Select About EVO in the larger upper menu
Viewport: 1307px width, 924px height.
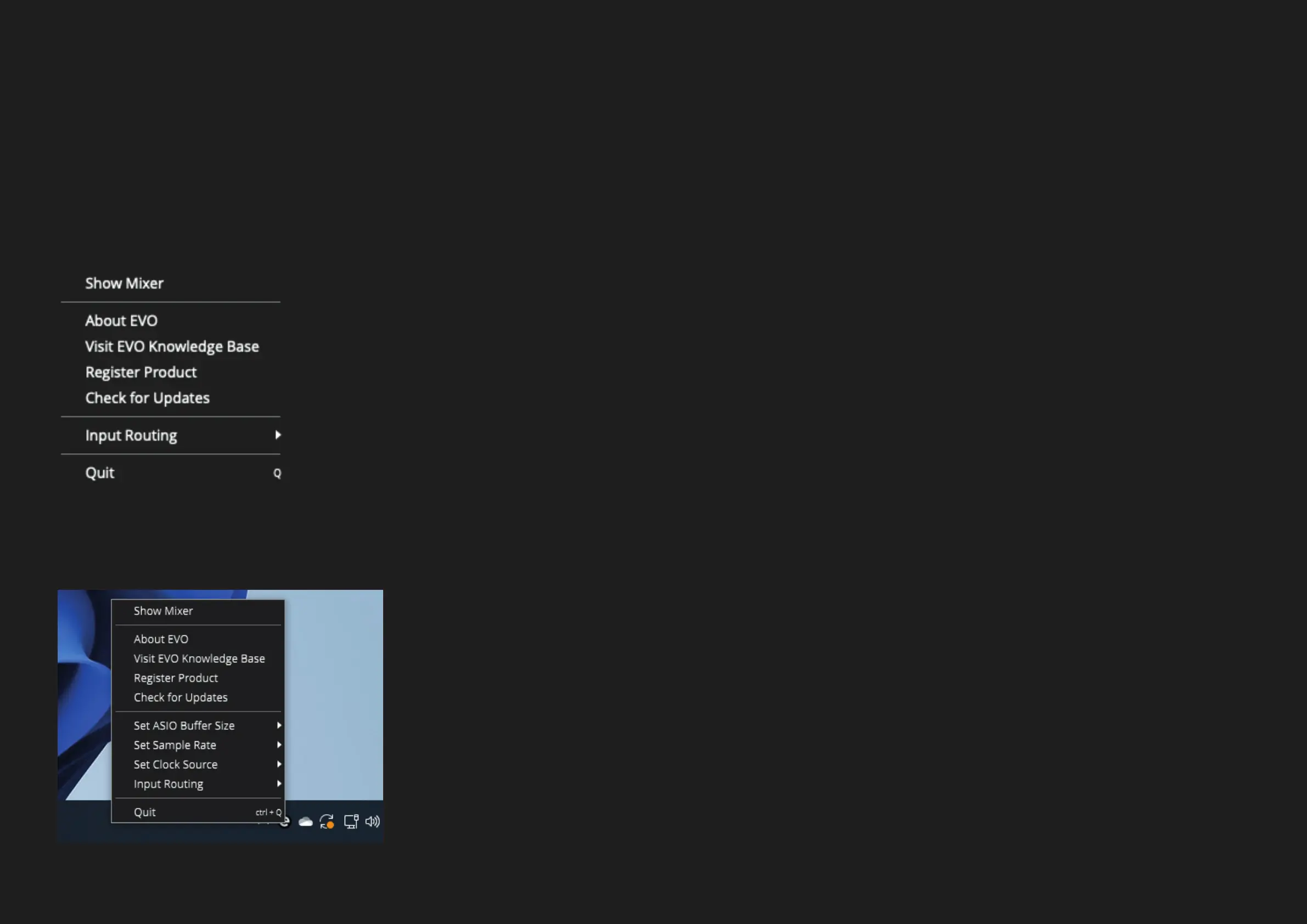tap(121, 321)
